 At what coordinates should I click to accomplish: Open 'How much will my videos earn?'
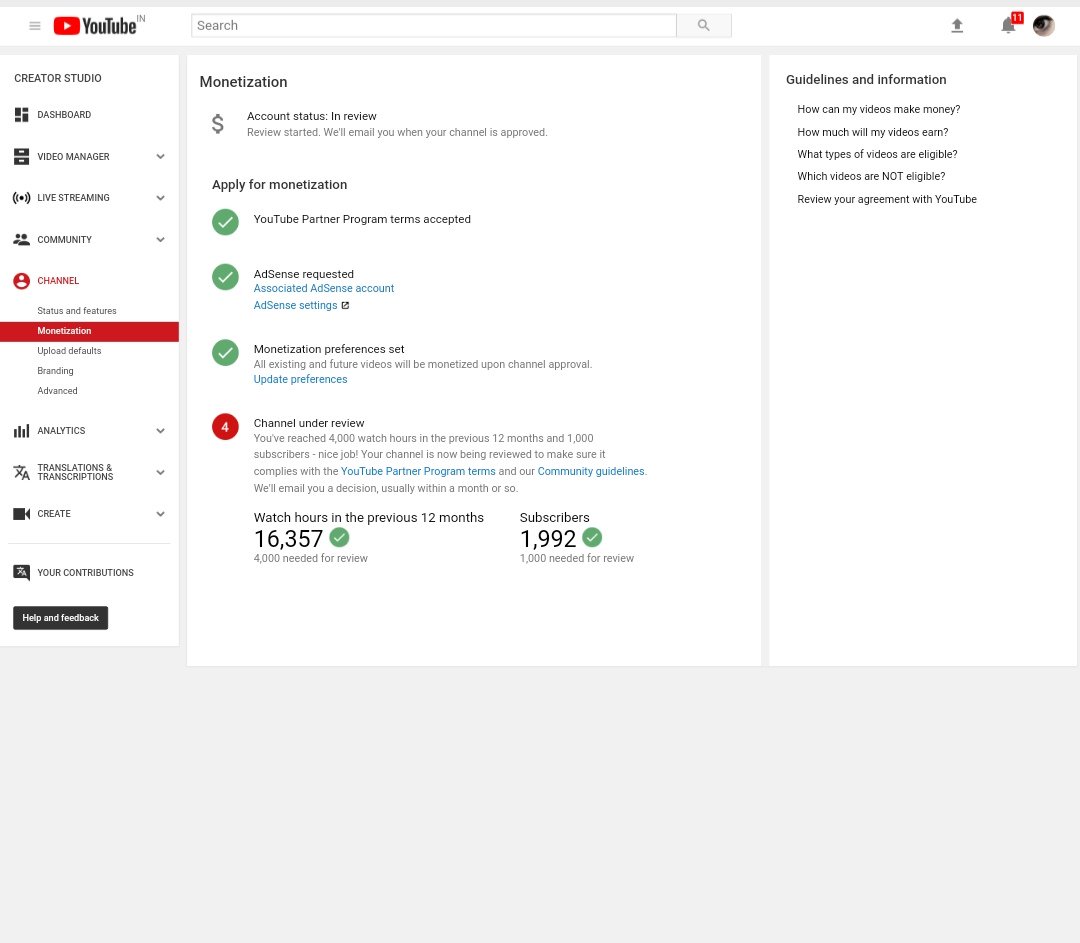(x=873, y=132)
